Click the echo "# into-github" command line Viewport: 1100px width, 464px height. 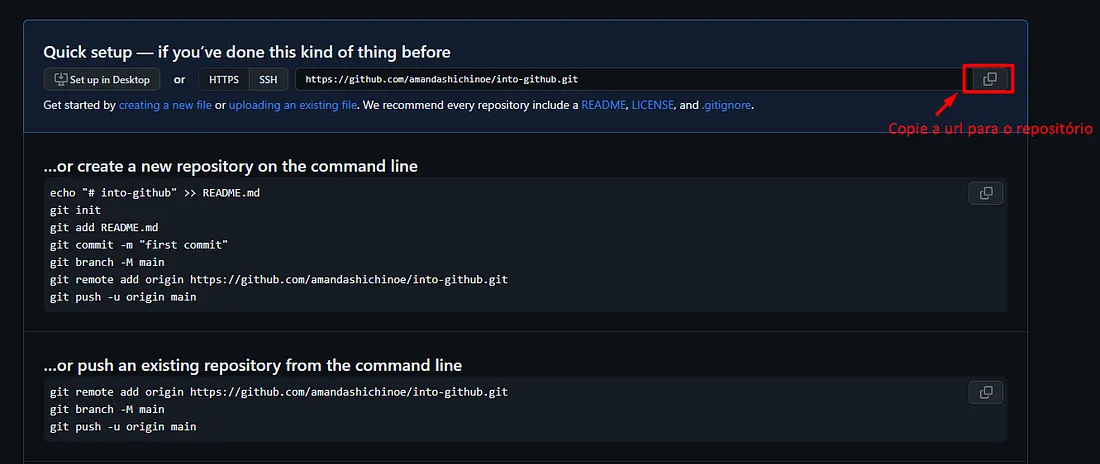[x=154, y=193]
